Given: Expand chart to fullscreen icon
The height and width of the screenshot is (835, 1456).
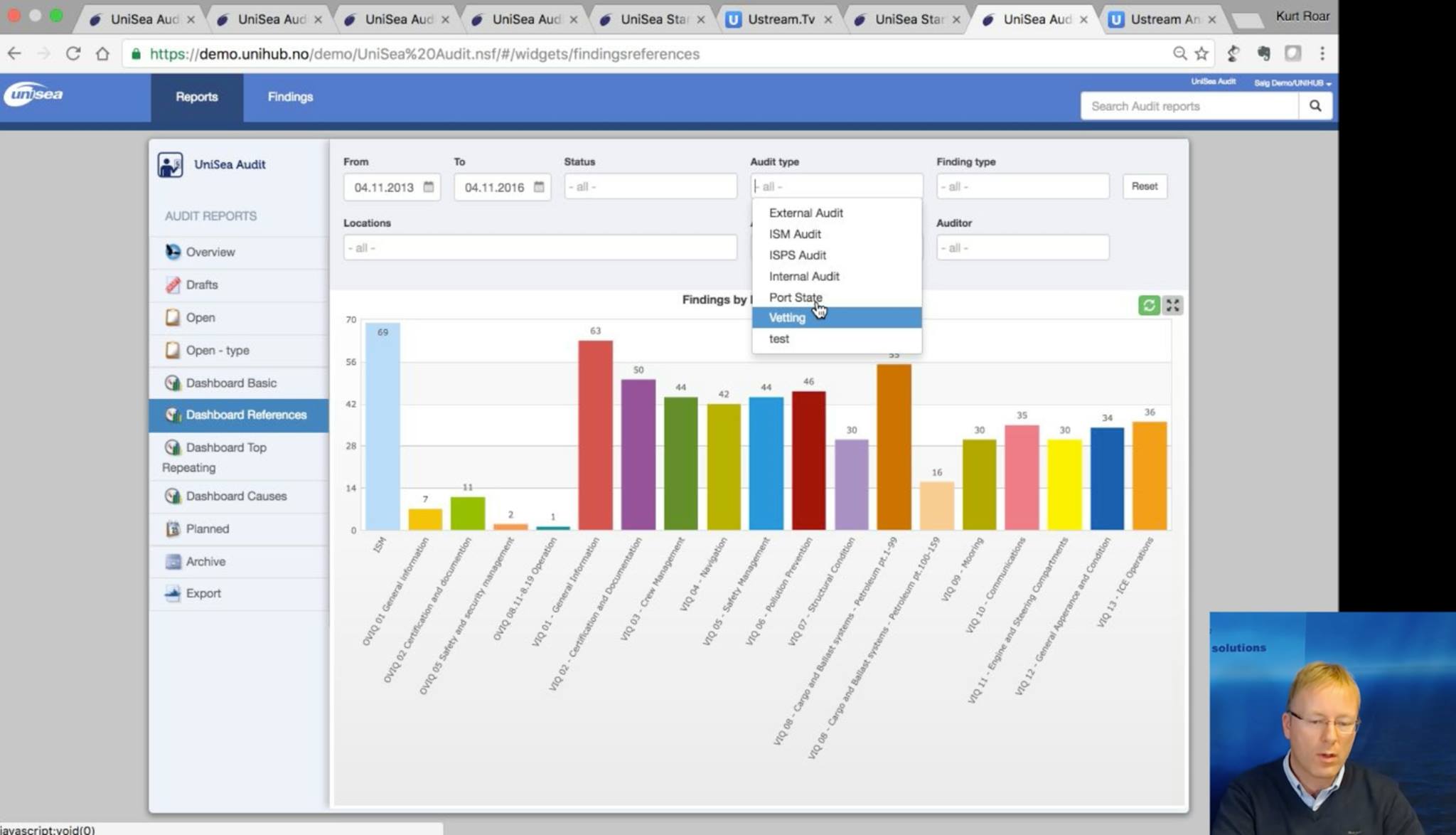Looking at the screenshot, I should pos(1172,305).
